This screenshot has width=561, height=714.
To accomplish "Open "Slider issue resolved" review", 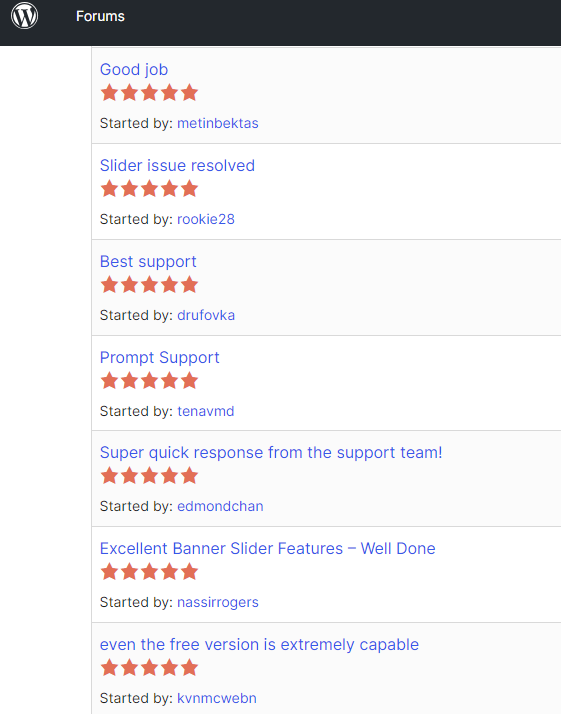I will point(177,166).
